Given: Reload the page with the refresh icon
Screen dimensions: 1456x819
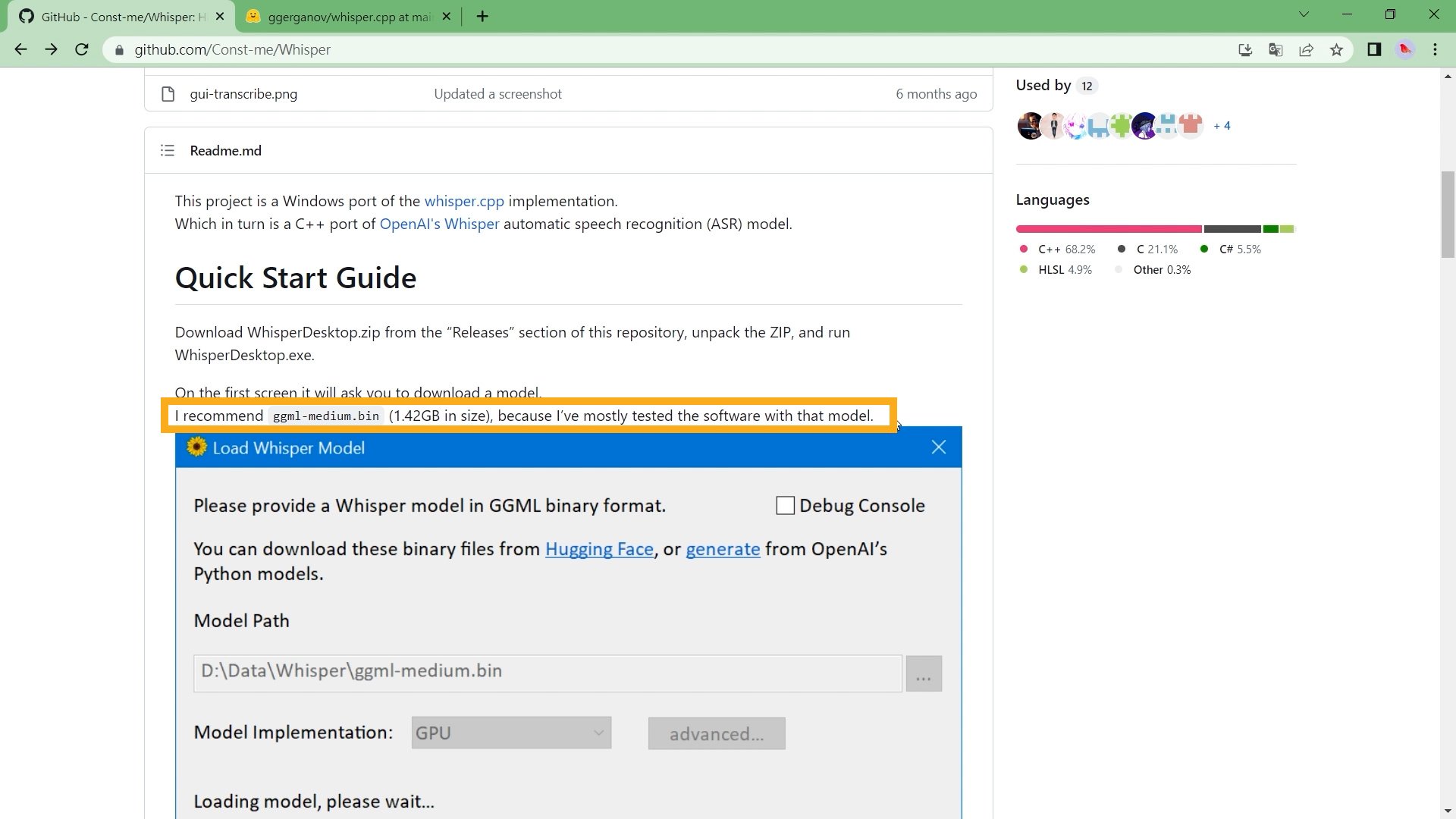Looking at the screenshot, I should click(82, 49).
